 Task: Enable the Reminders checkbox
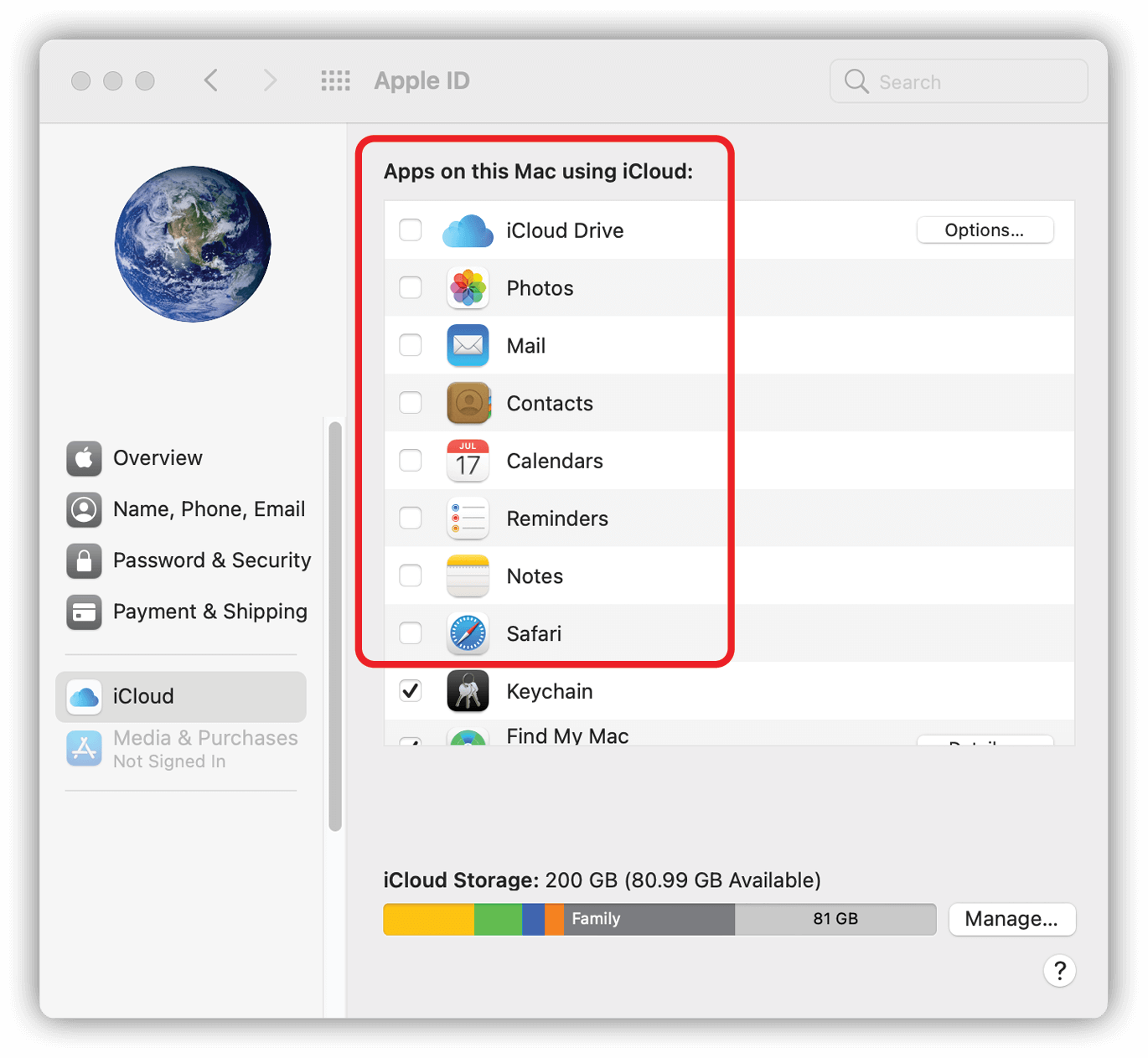411,518
